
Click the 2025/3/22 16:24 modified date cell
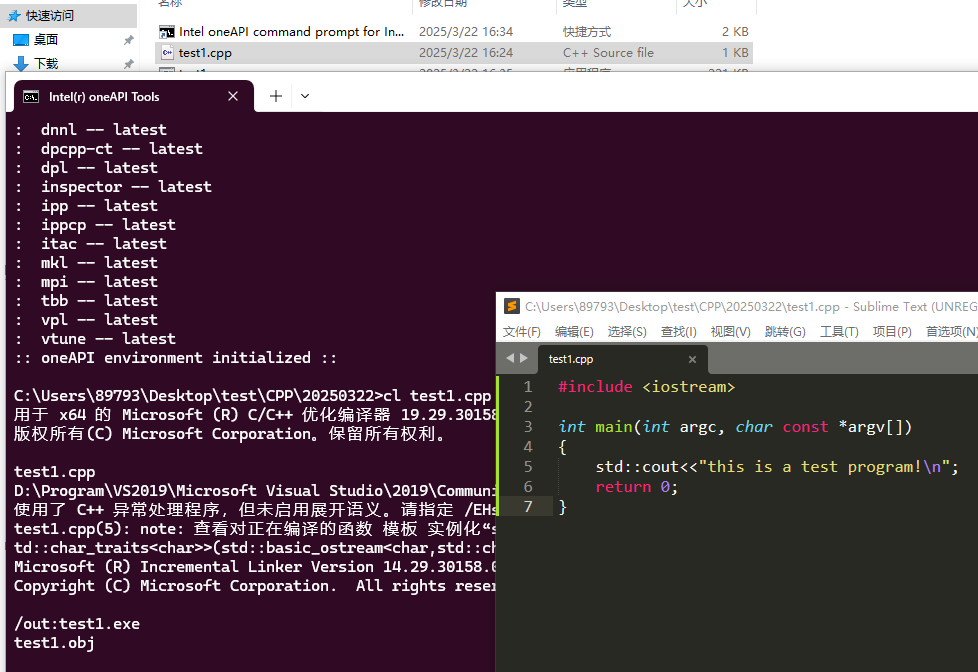[x=466, y=53]
